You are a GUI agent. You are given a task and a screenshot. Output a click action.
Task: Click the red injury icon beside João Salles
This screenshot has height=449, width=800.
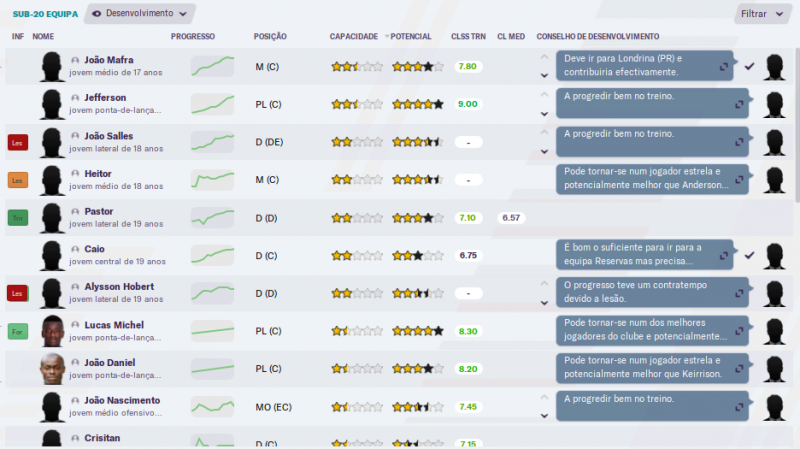click(17, 142)
